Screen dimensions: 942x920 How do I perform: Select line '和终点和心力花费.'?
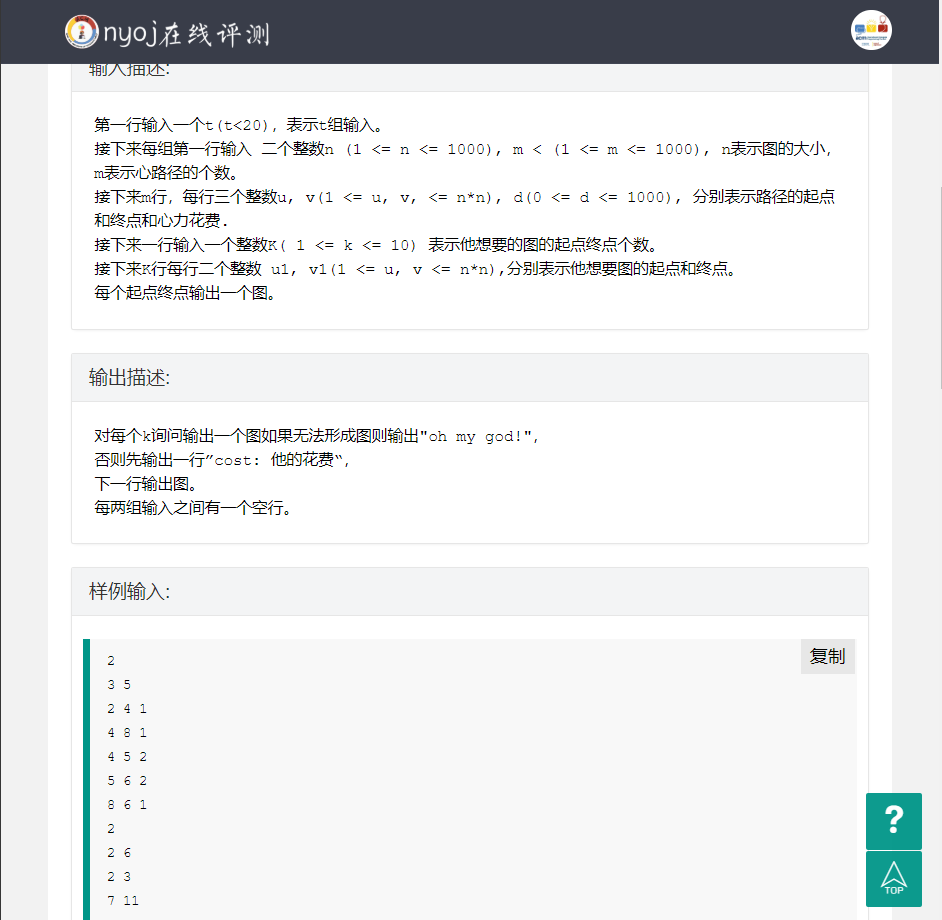point(161,221)
